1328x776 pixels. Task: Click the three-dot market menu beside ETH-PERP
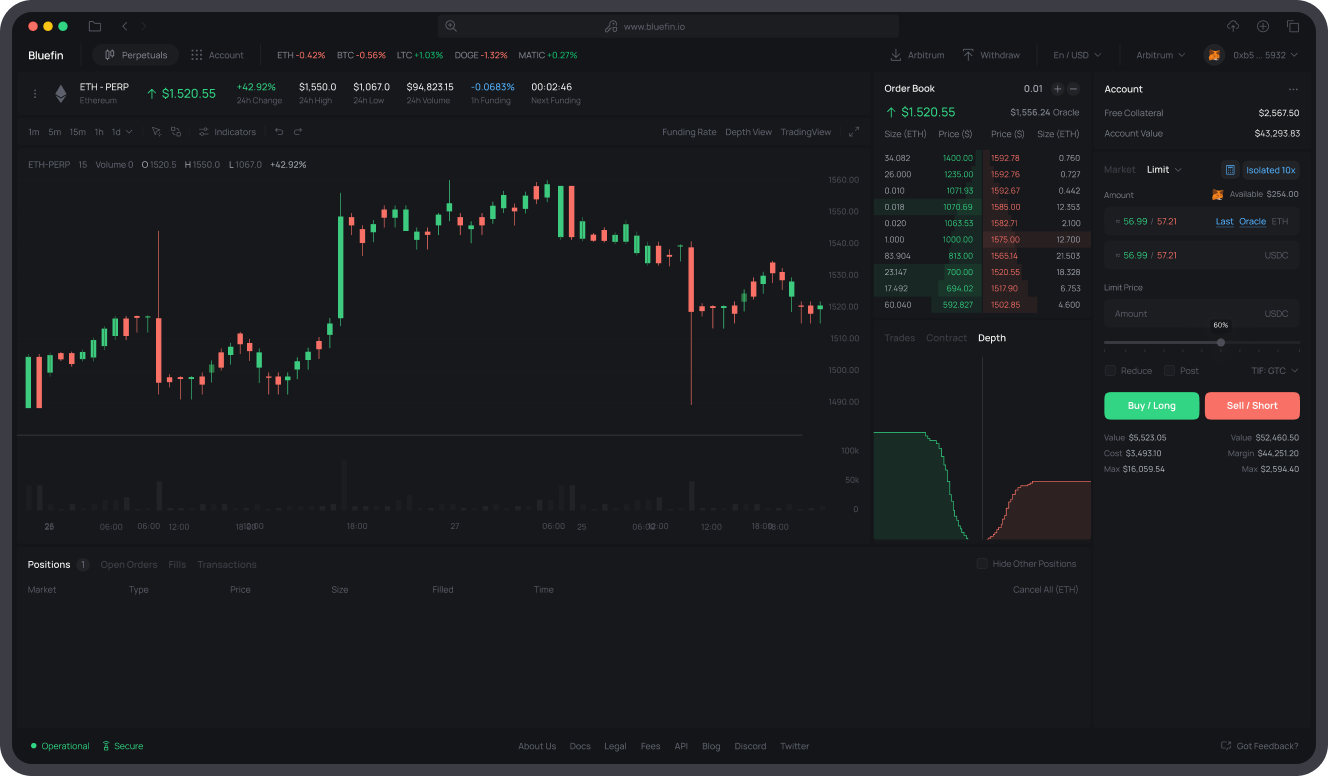pyautogui.click(x=35, y=94)
